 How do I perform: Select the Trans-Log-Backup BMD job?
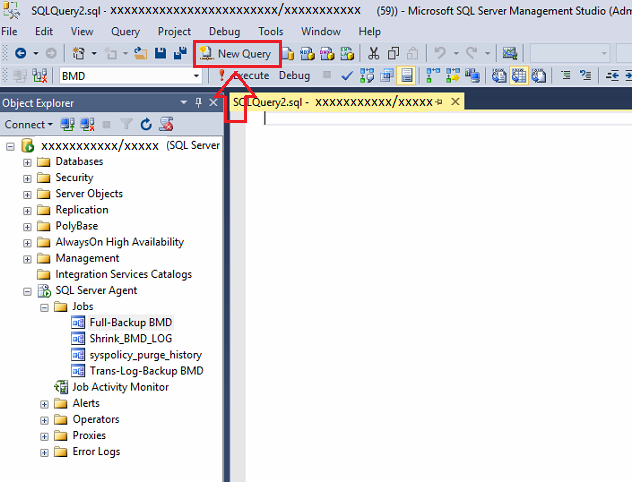pyautogui.click(x=146, y=371)
